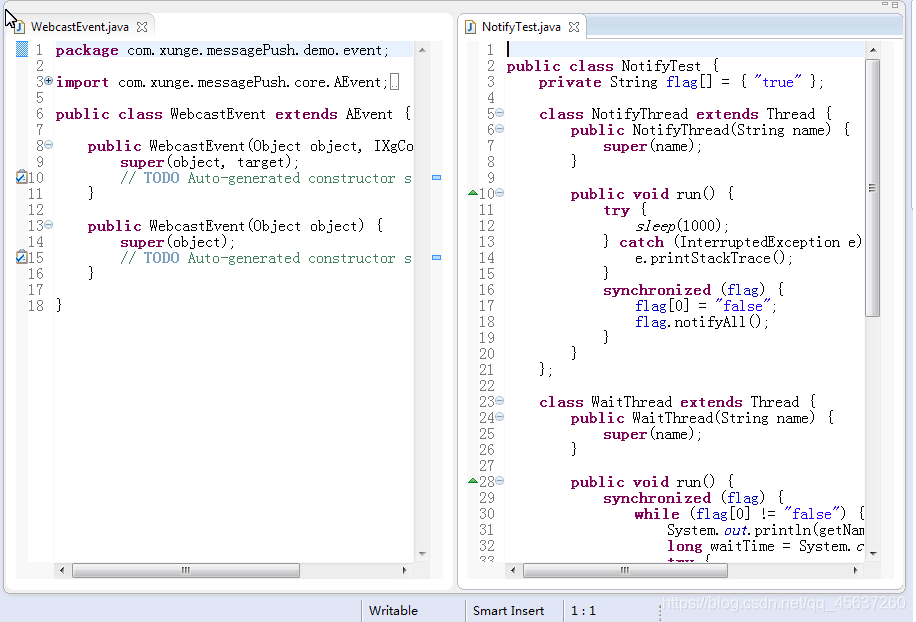Click 'flag[0] = "false";' line
This screenshot has width=916, height=622.
point(706,306)
